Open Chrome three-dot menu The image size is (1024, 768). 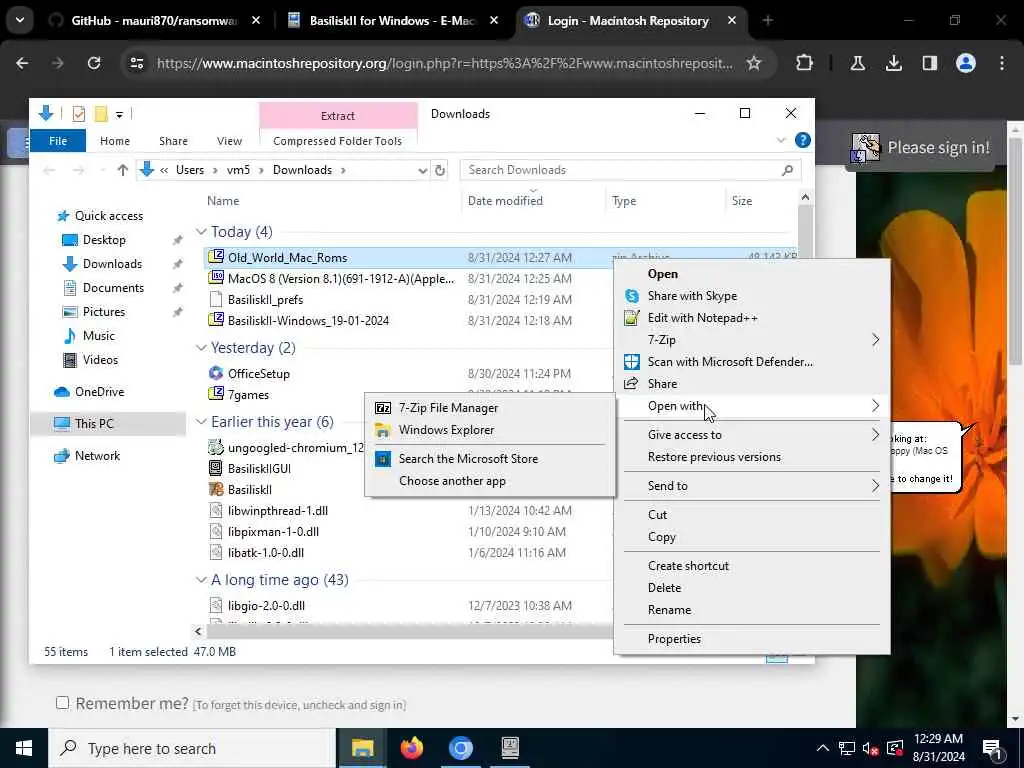coord(1002,63)
